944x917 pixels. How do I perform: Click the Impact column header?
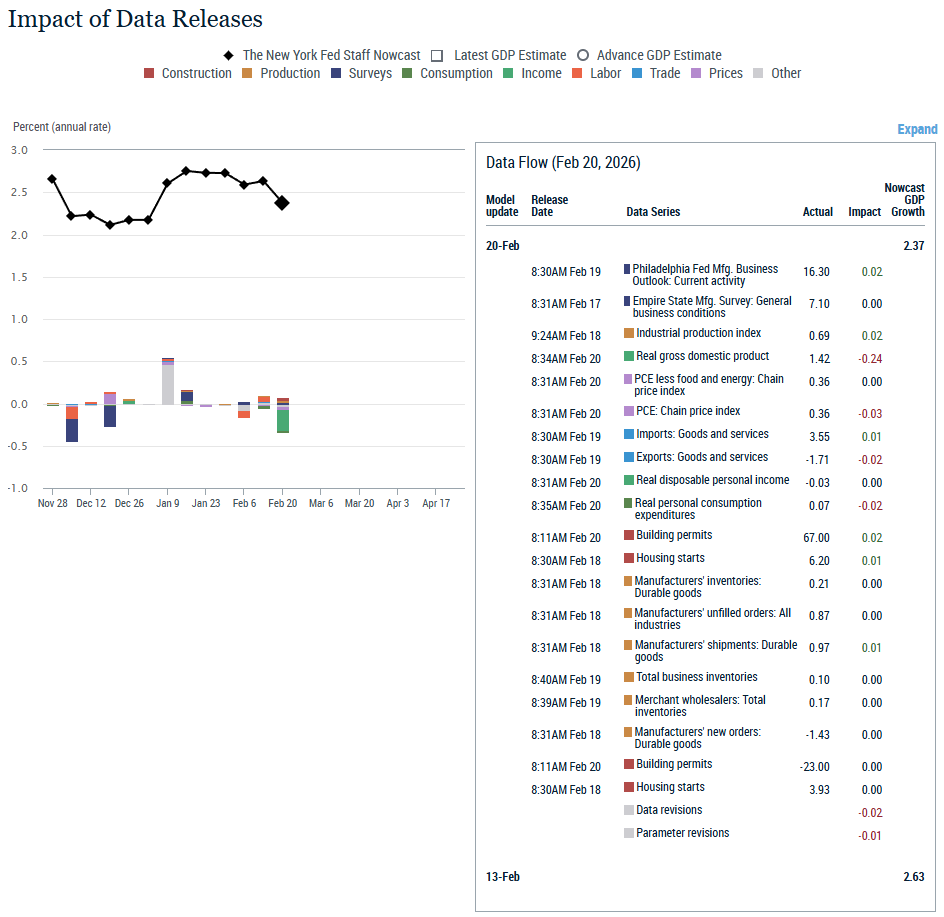(x=864, y=212)
